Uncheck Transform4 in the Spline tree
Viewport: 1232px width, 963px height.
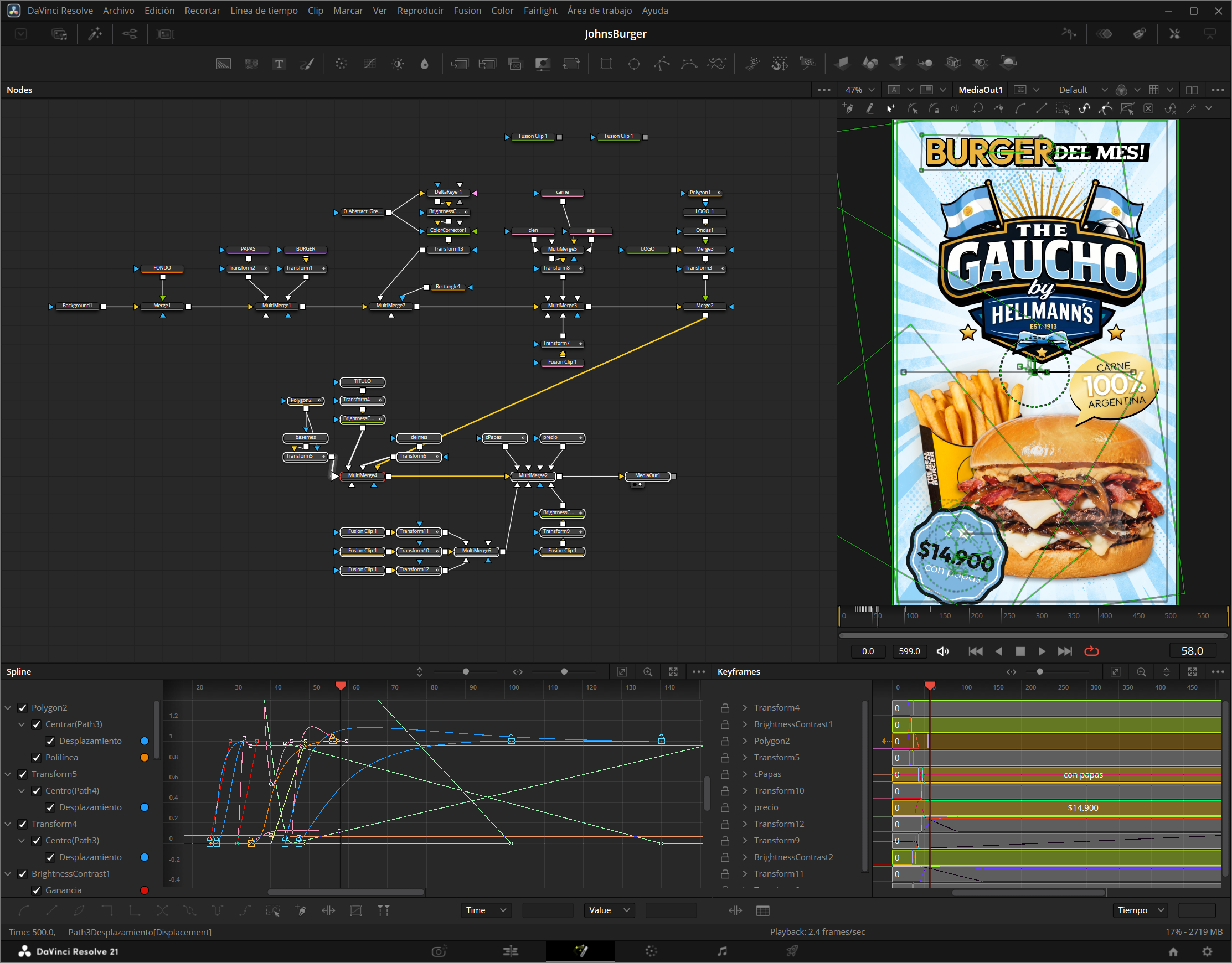point(23,824)
